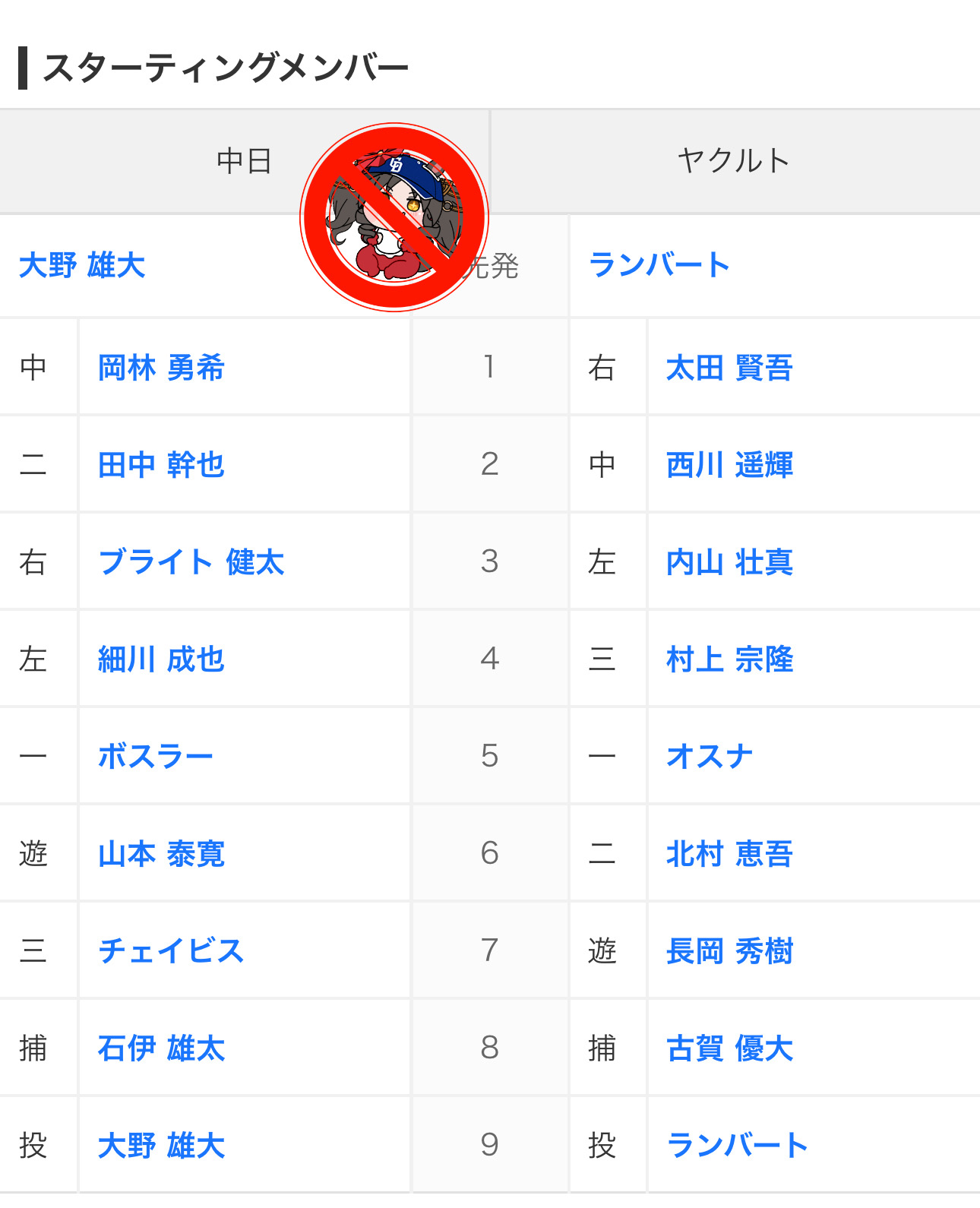Select 内山 壮真 in Yakult lineup
Viewport: 980px width, 1208px height.
click(729, 562)
